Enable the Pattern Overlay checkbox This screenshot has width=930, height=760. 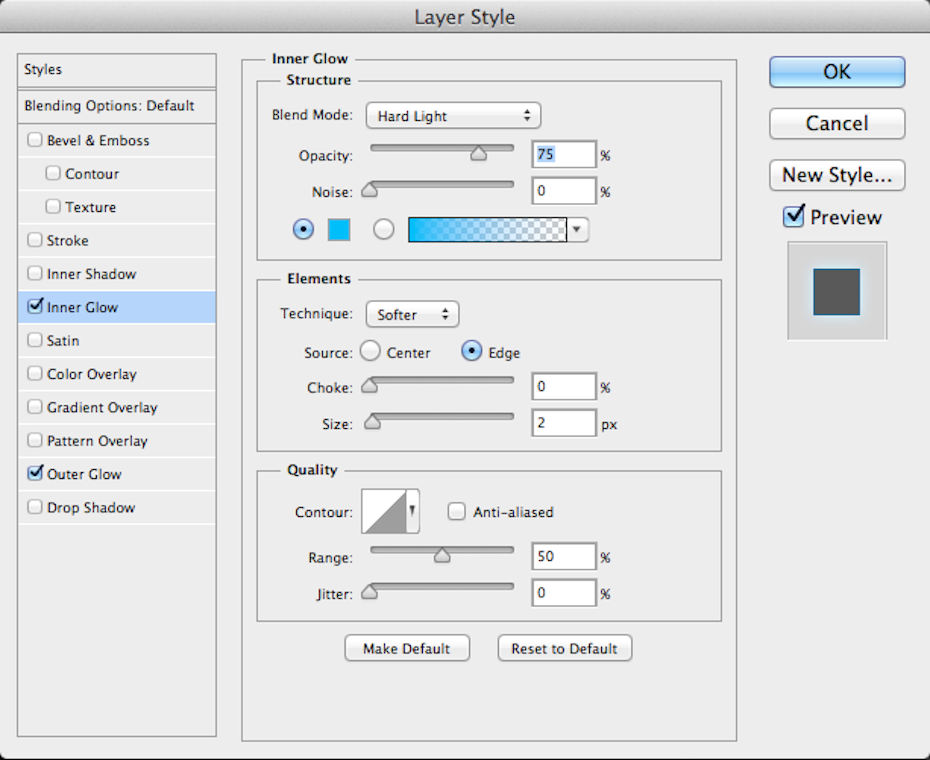(35, 440)
